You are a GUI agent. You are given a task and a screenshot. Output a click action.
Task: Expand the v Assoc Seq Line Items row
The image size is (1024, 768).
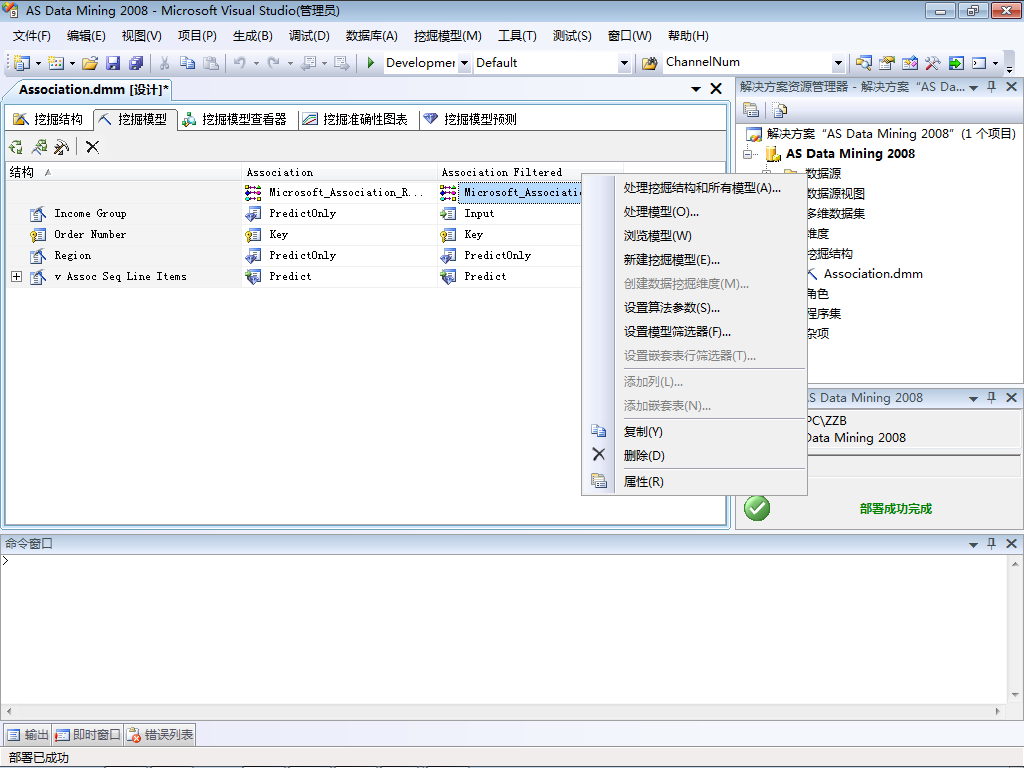[x=16, y=276]
